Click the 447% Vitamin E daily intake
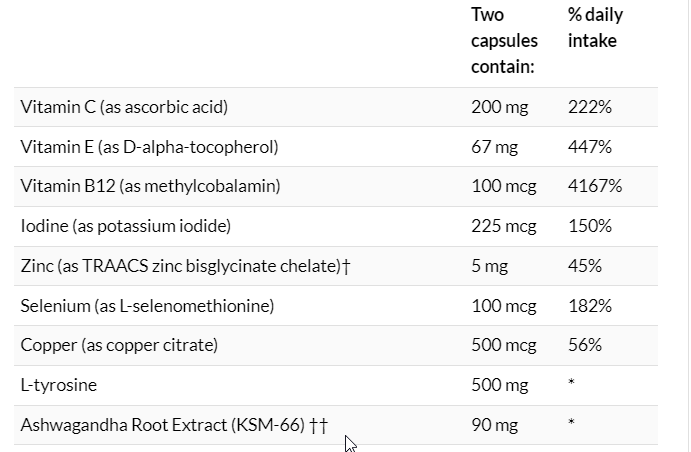This screenshot has width=691, height=452. pyautogui.click(x=589, y=147)
